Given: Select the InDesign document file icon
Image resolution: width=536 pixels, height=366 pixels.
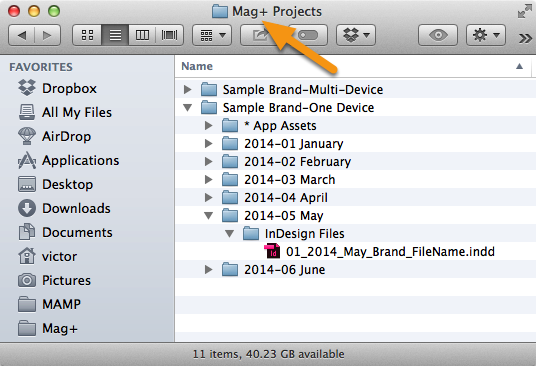Looking at the screenshot, I should pyautogui.click(x=272, y=251).
